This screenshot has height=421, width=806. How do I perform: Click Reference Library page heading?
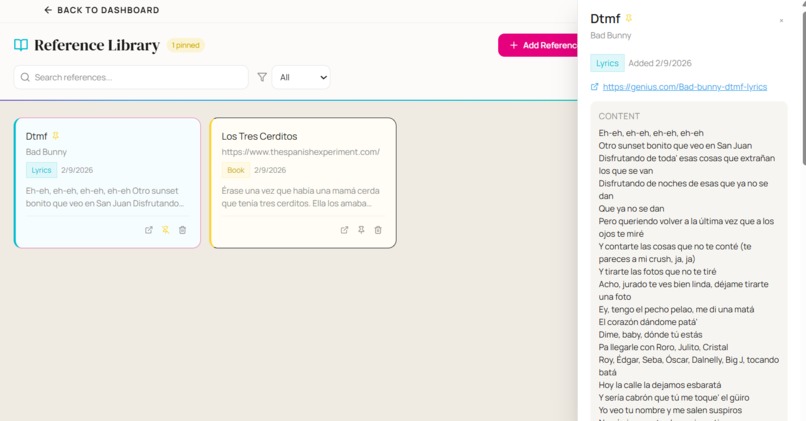[x=97, y=45]
